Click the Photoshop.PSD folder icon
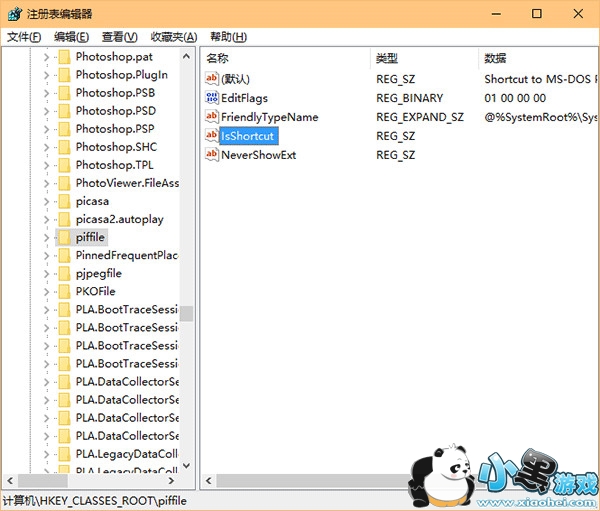Screen dimensions: 600x511 [x=64, y=111]
